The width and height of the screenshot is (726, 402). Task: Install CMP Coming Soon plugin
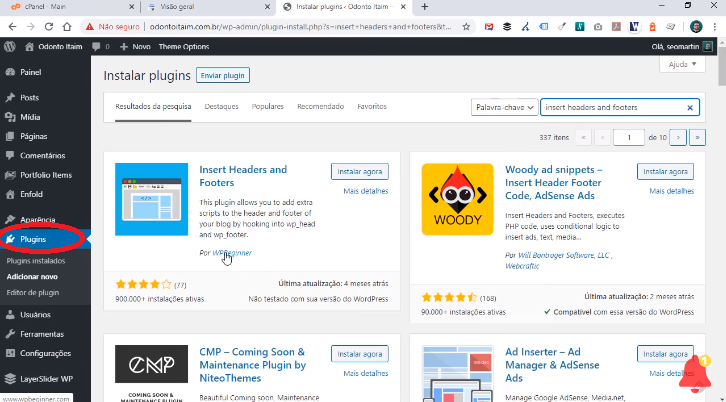360,354
